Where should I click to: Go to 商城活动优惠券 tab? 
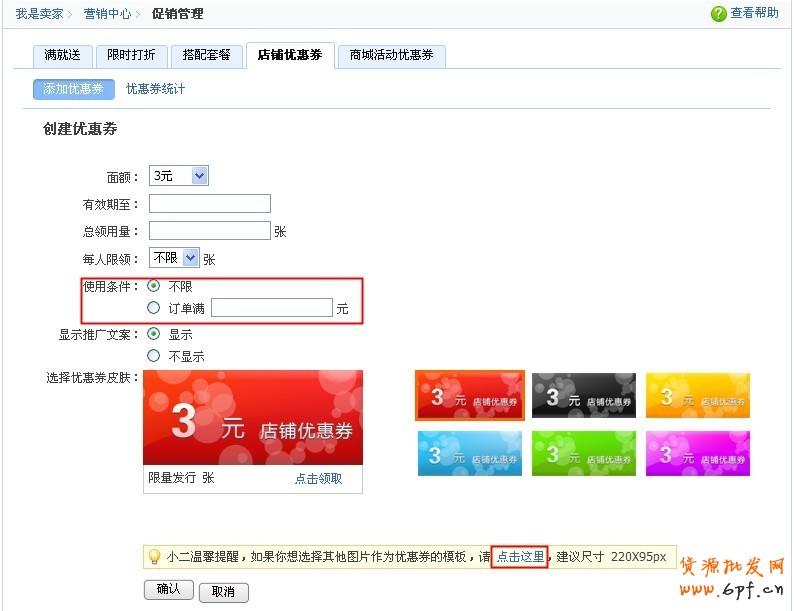point(391,56)
